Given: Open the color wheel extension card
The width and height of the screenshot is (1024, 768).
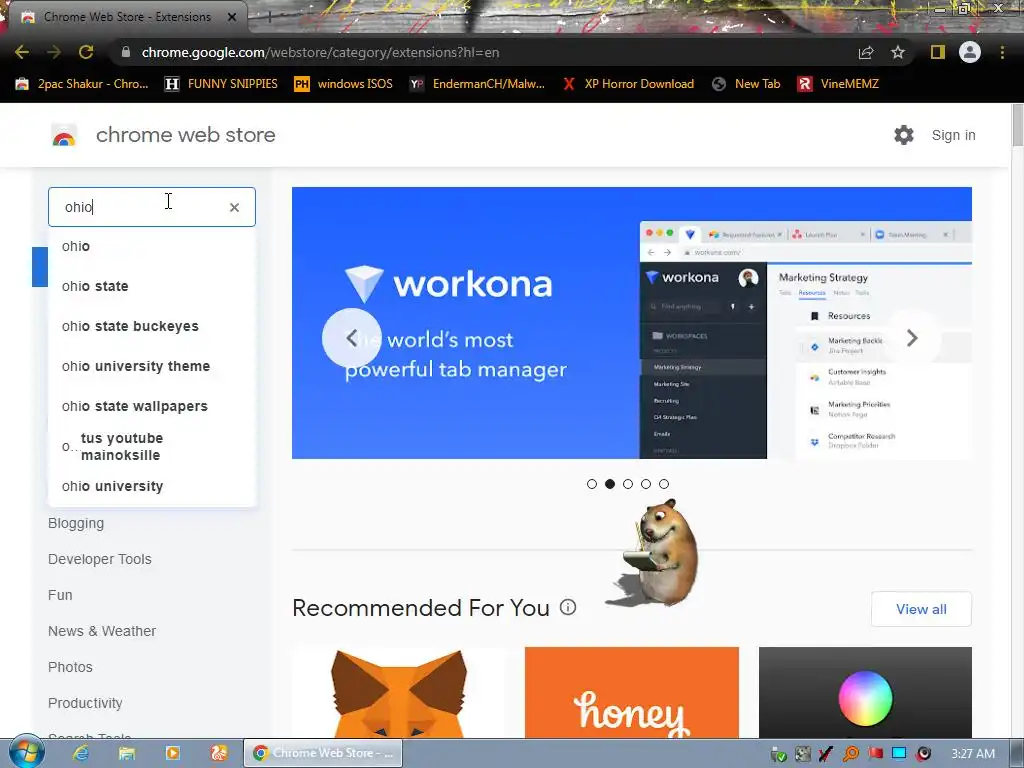Looking at the screenshot, I should tap(865, 693).
